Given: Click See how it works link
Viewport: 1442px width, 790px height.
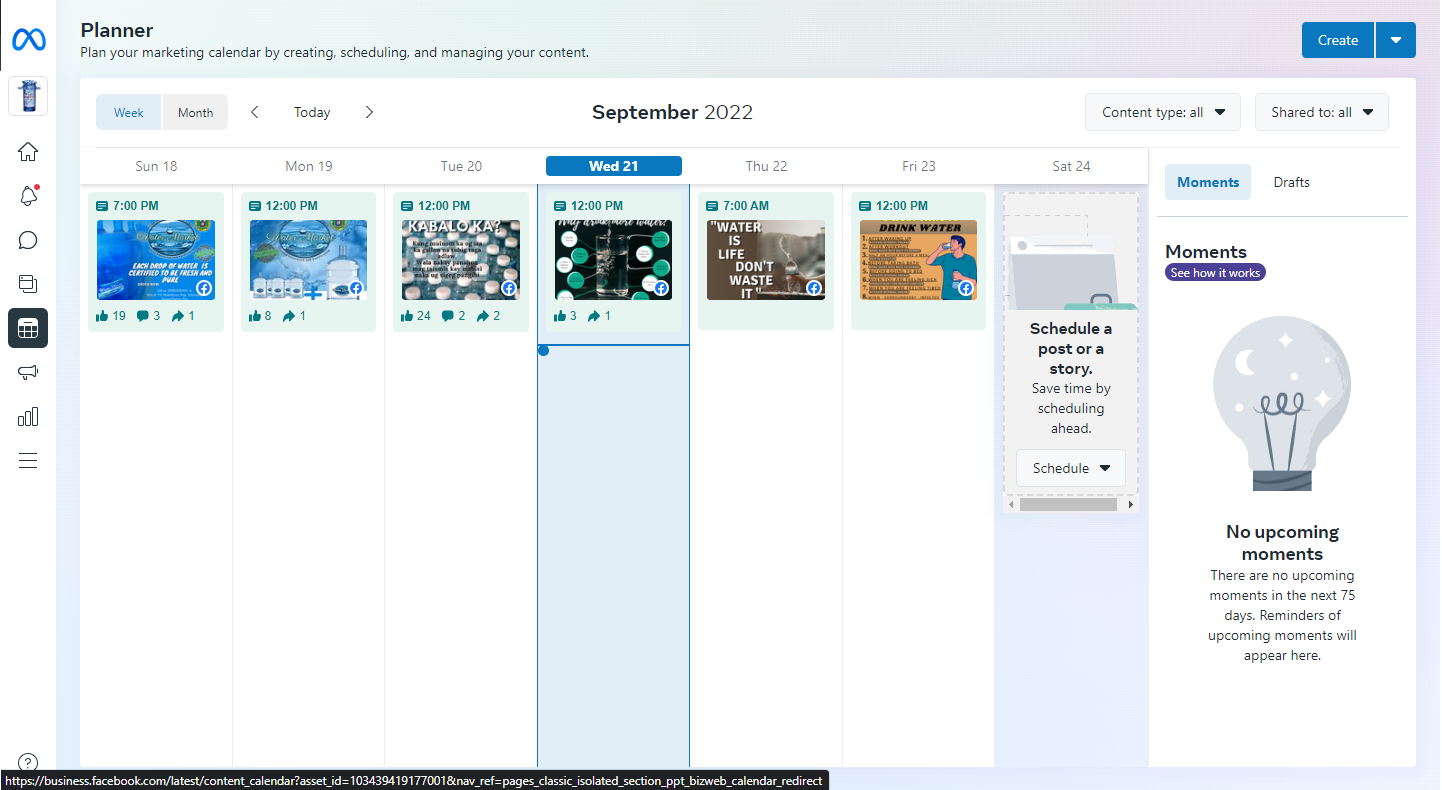Looking at the screenshot, I should point(1215,272).
